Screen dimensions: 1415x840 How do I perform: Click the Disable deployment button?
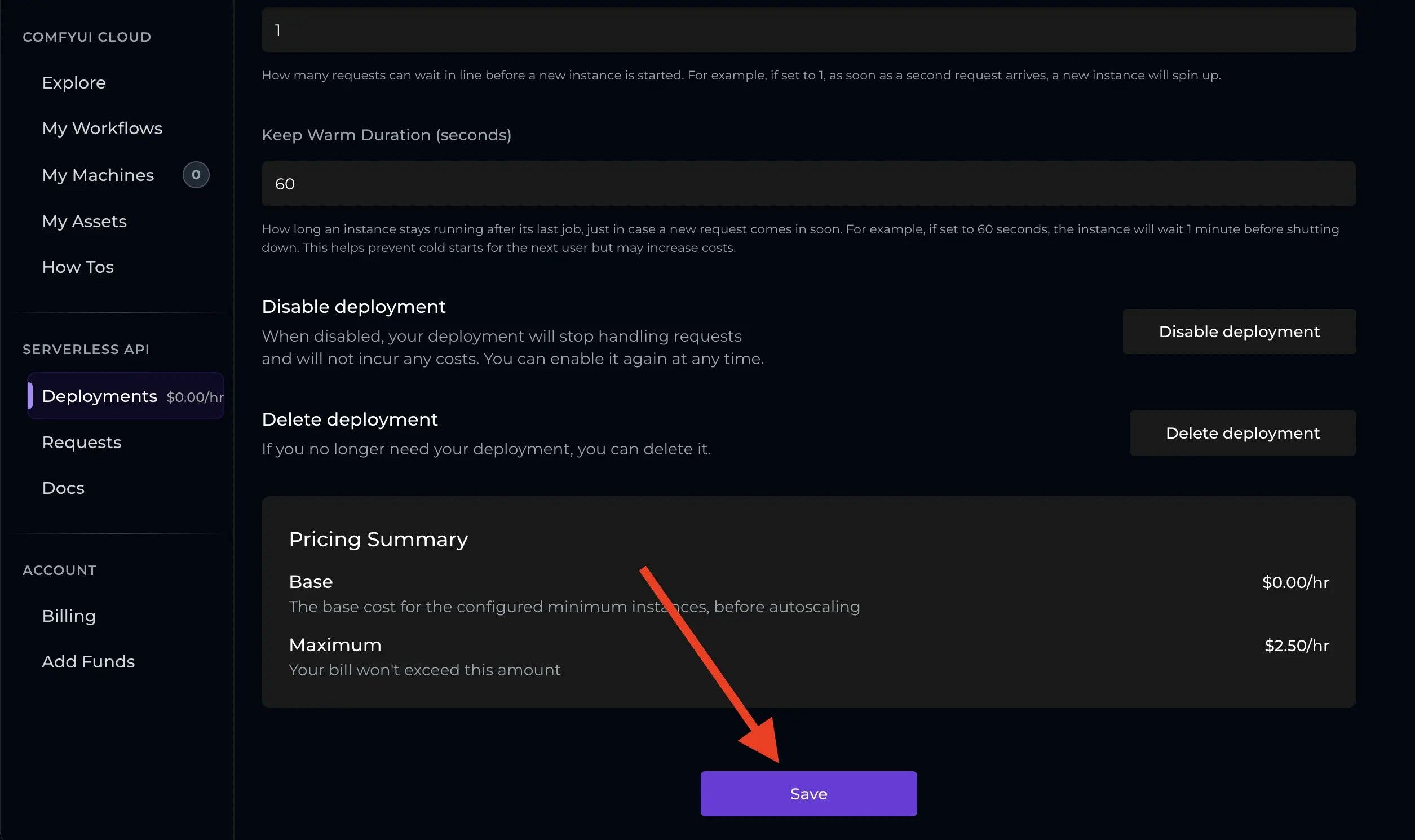click(x=1239, y=331)
